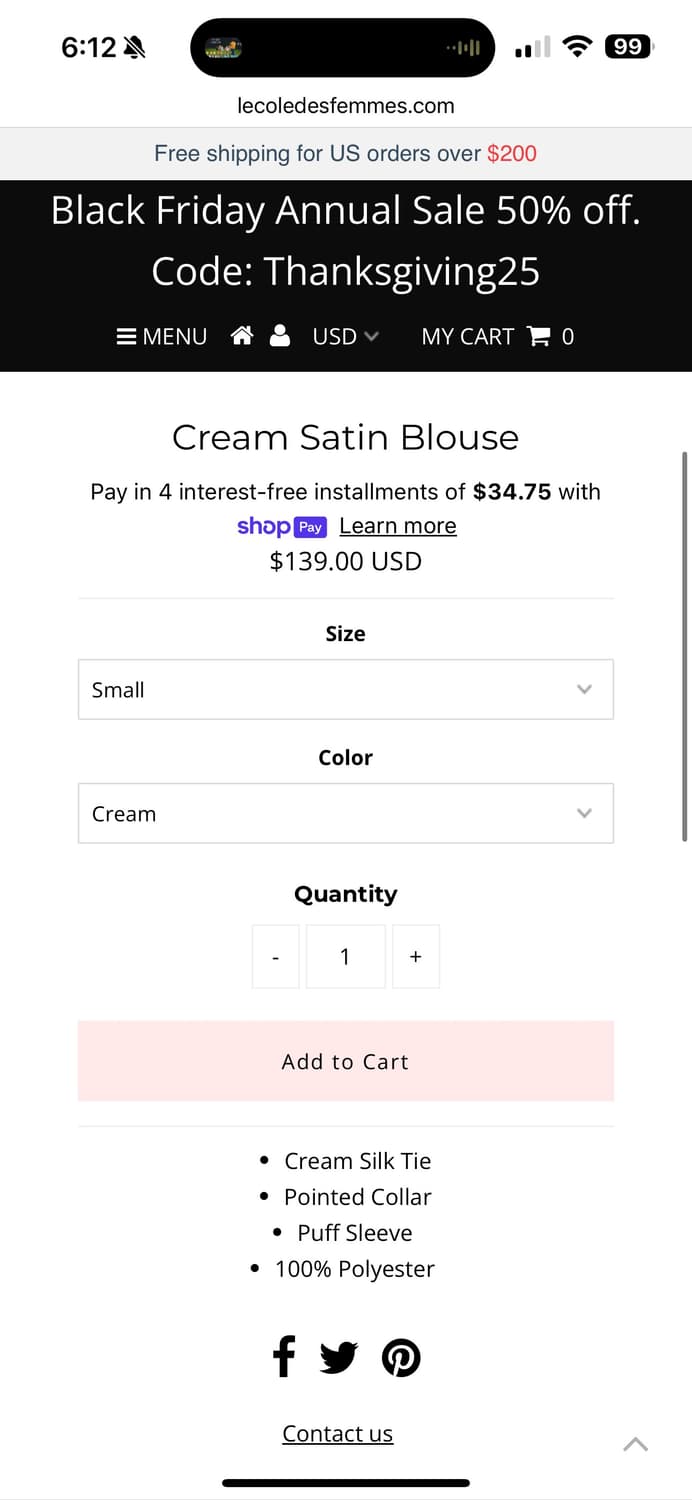The height and width of the screenshot is (1500, 692).
Task: Go to the home icon
Action: click(242, 336)
